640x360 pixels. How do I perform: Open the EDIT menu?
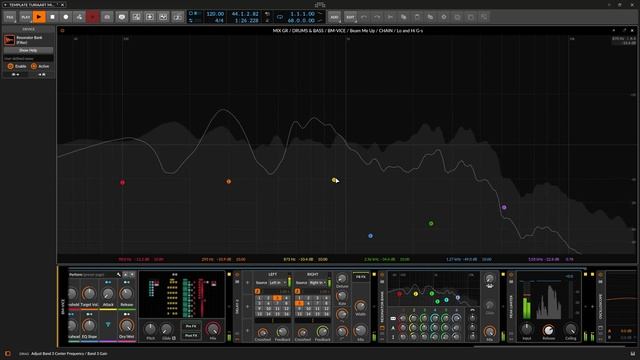tap(350, 17)
